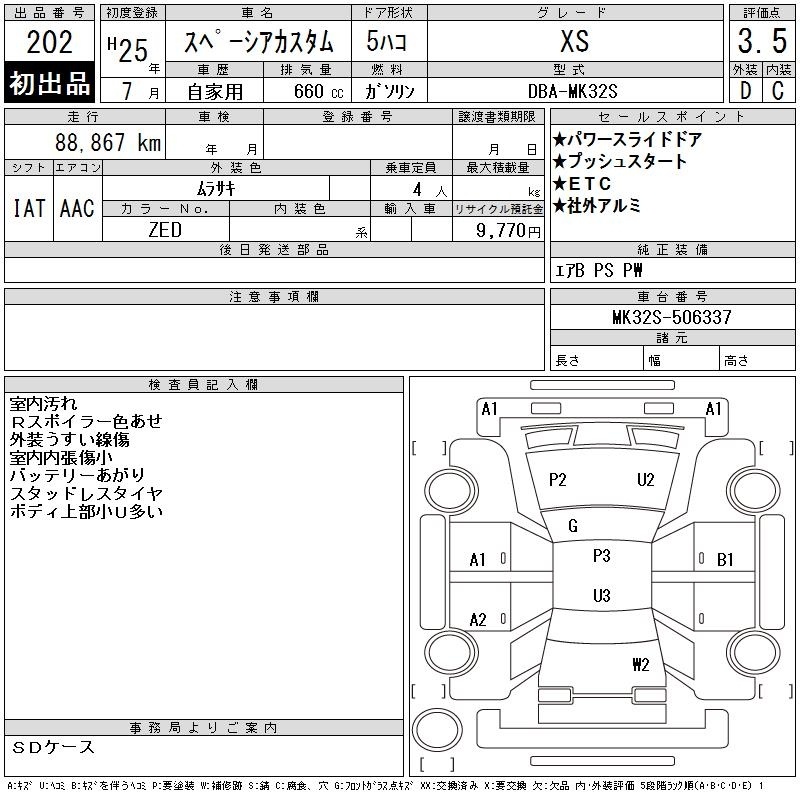
Task: Select the lot number 202
Action: click(50, 44)
